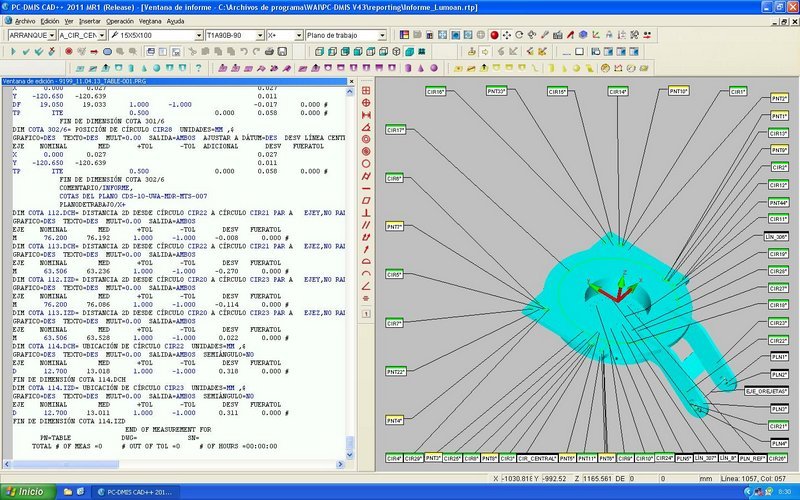Click the CIR_CENTRAL feature label
Image resolution: width=800 pixels, height=500 pixels.
[537, 458]
